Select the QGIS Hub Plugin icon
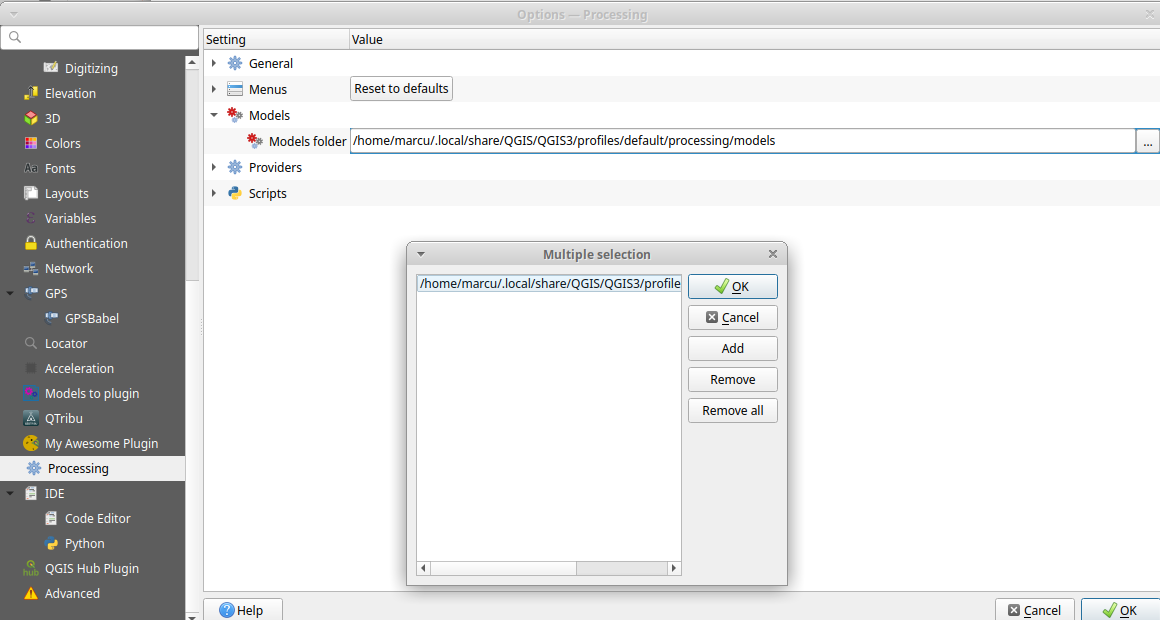Screen dimensions: 1160x620 pyautogui.click(x=30, y=568)
